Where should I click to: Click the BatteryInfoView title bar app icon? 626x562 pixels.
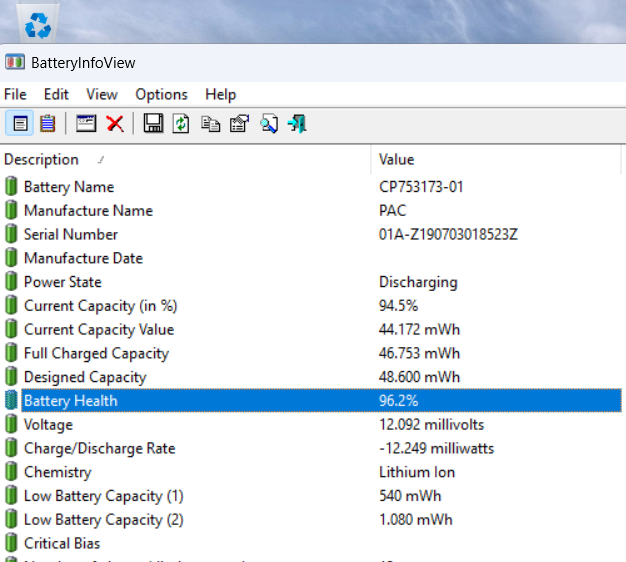[15, 62]
